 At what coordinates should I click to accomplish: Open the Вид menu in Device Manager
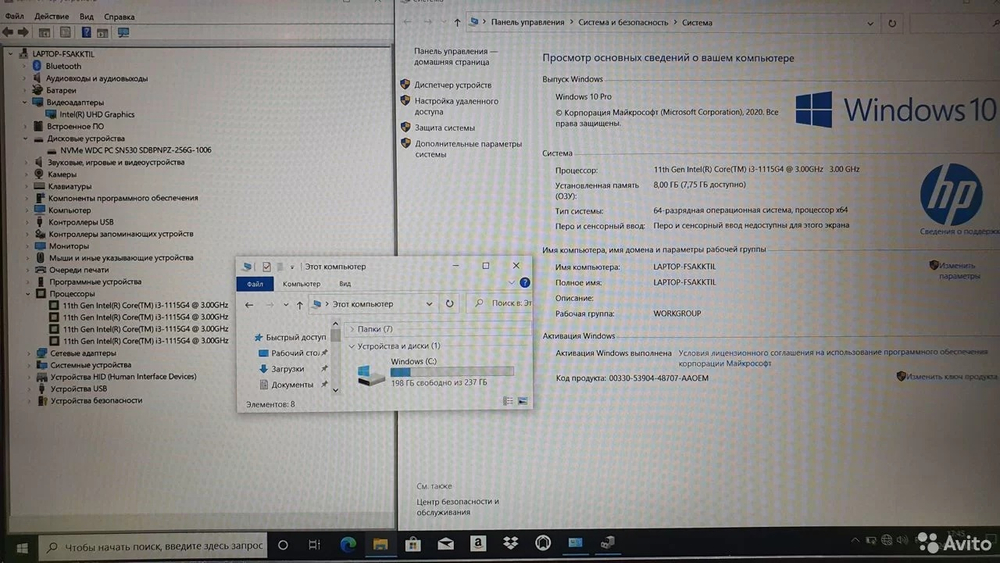tap(87, 17)
